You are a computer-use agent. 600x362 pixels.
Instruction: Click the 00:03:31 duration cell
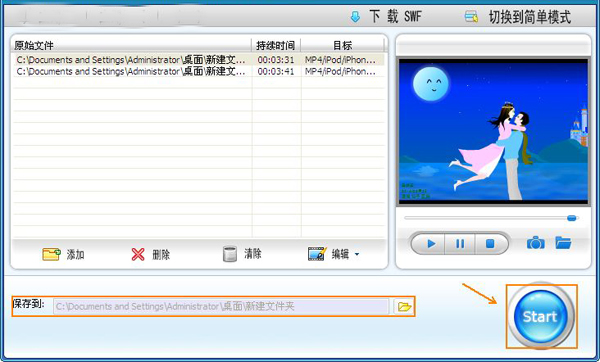(276, 60)
